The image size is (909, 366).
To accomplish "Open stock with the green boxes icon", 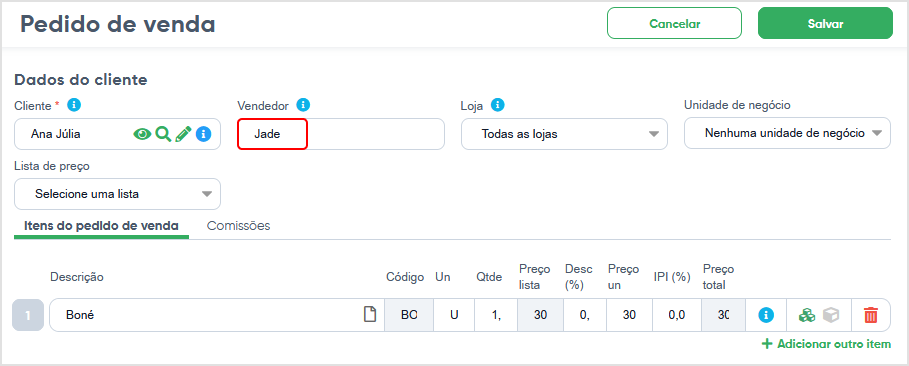I will click(806, 315).
